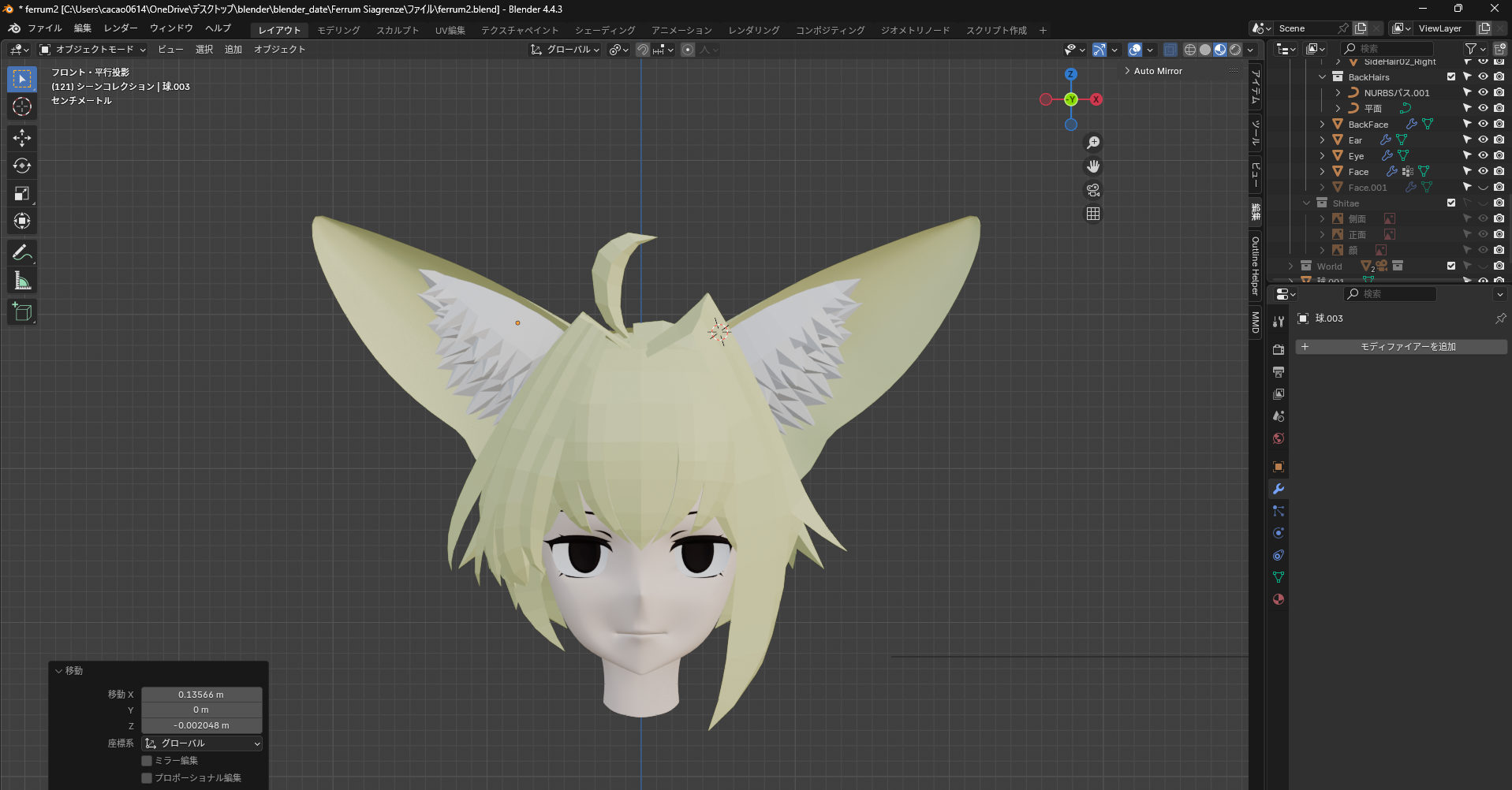This screenshot has height=790, width=1512.
Task: Select the Rotate tool in the toolbar
Action: coord(22,166)
